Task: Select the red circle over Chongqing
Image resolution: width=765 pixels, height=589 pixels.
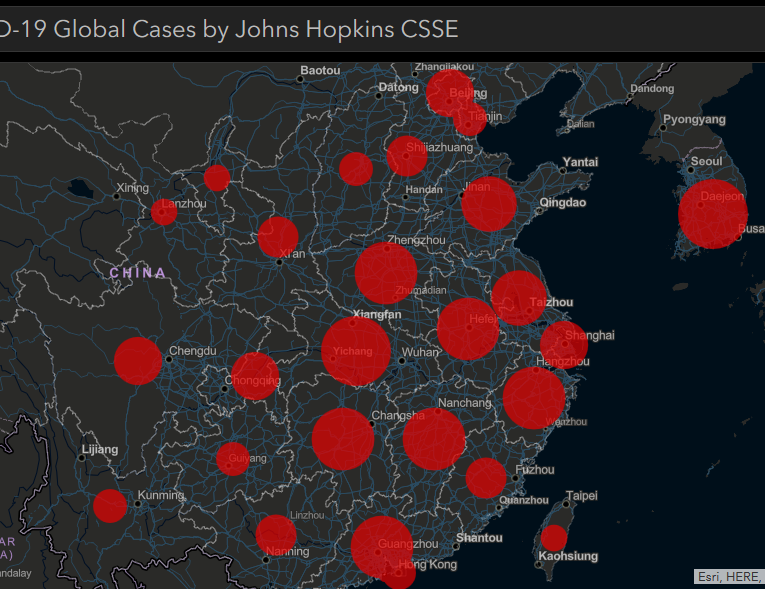Action: click(255, 376)
